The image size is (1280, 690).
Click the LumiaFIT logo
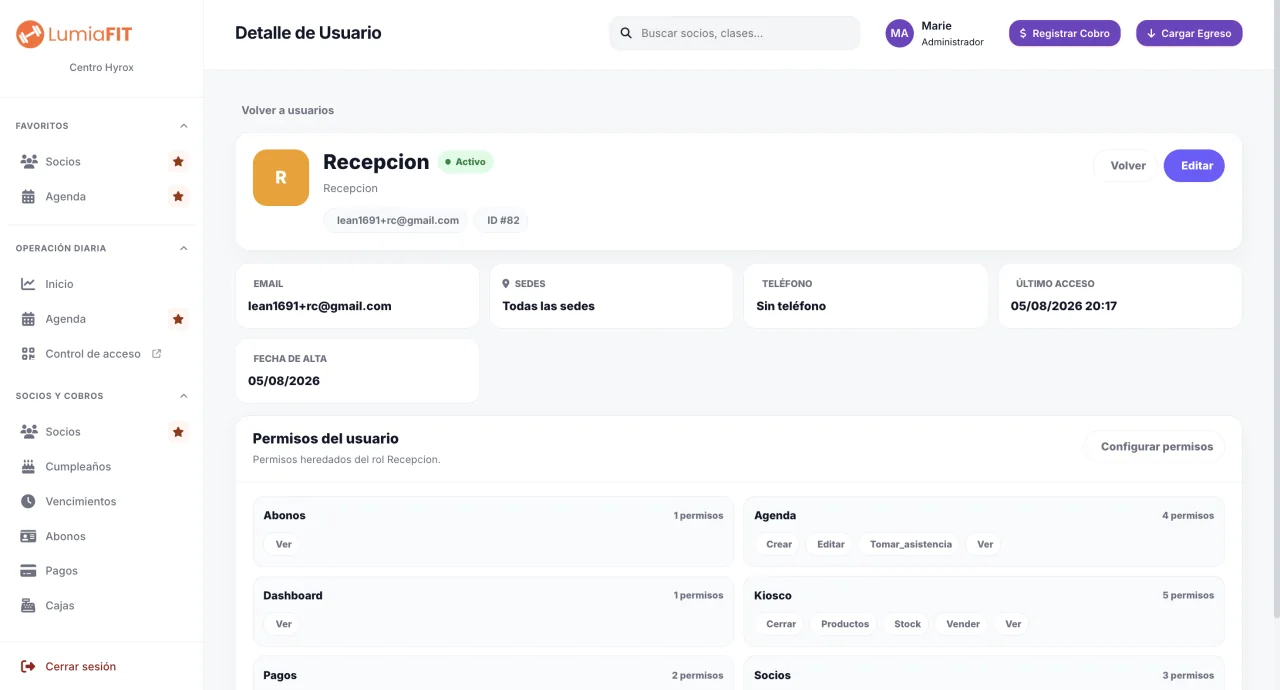74,34
